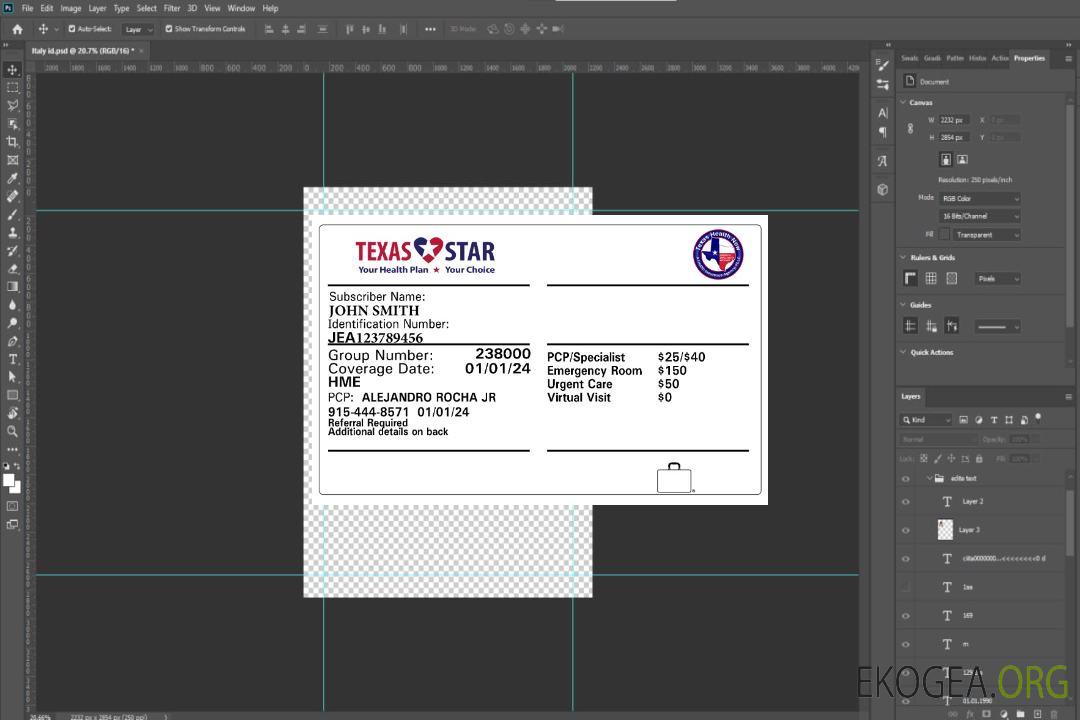Open the Window menu
This screenshot has height=720, width=1080.
coord(241,8)
